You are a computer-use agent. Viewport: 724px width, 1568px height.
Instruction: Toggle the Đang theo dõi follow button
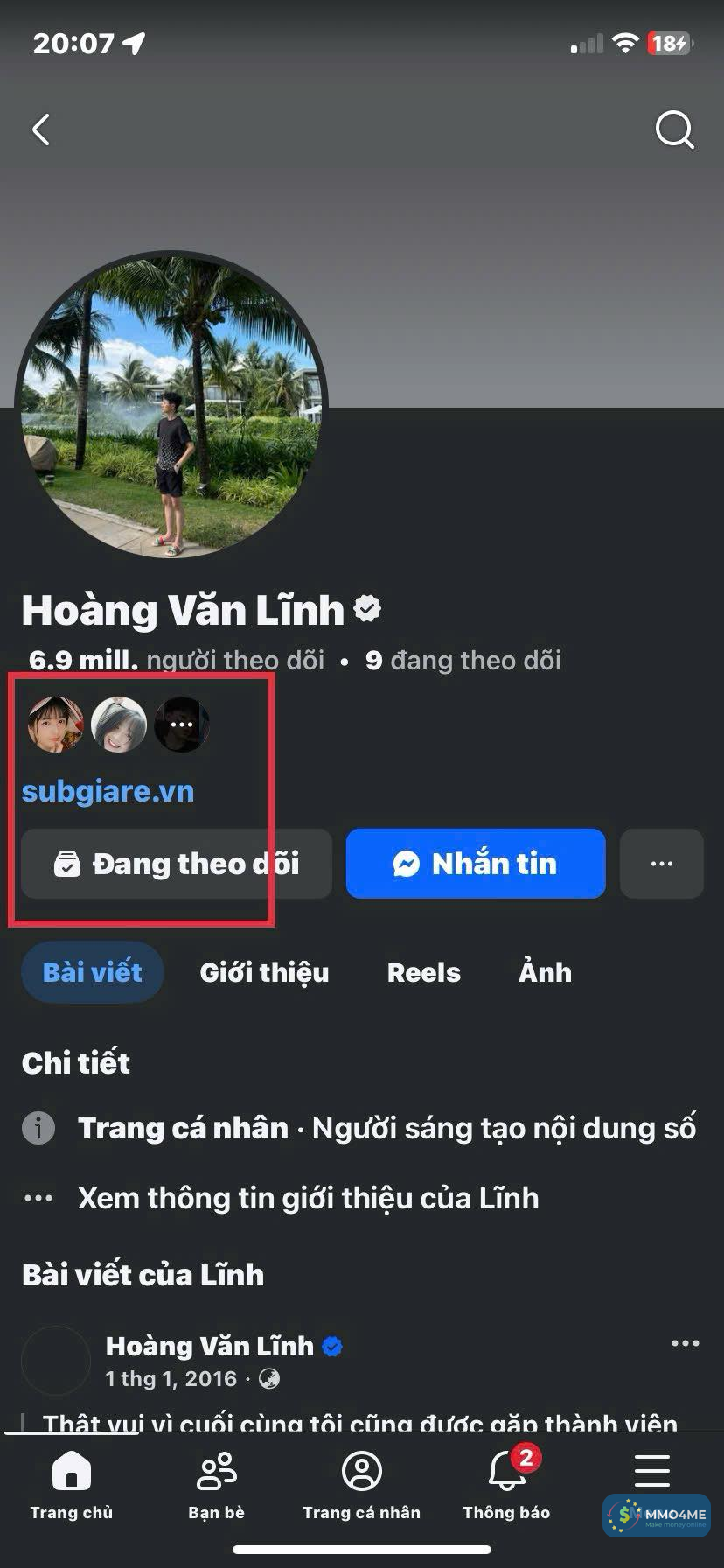[x=177, y=864]
